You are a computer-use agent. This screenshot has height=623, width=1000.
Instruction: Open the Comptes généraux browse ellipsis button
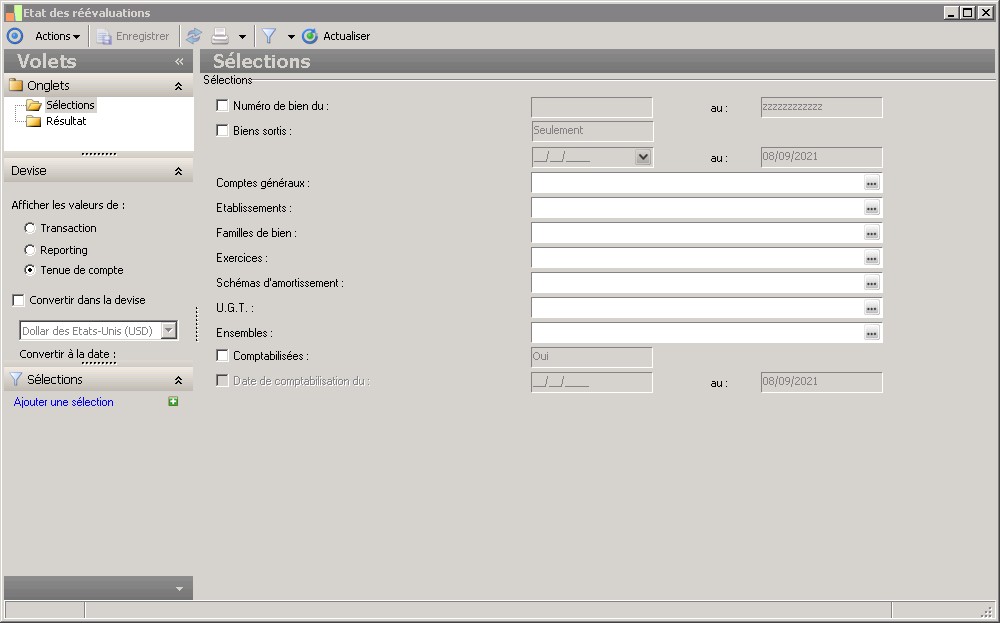coord(872,183)
